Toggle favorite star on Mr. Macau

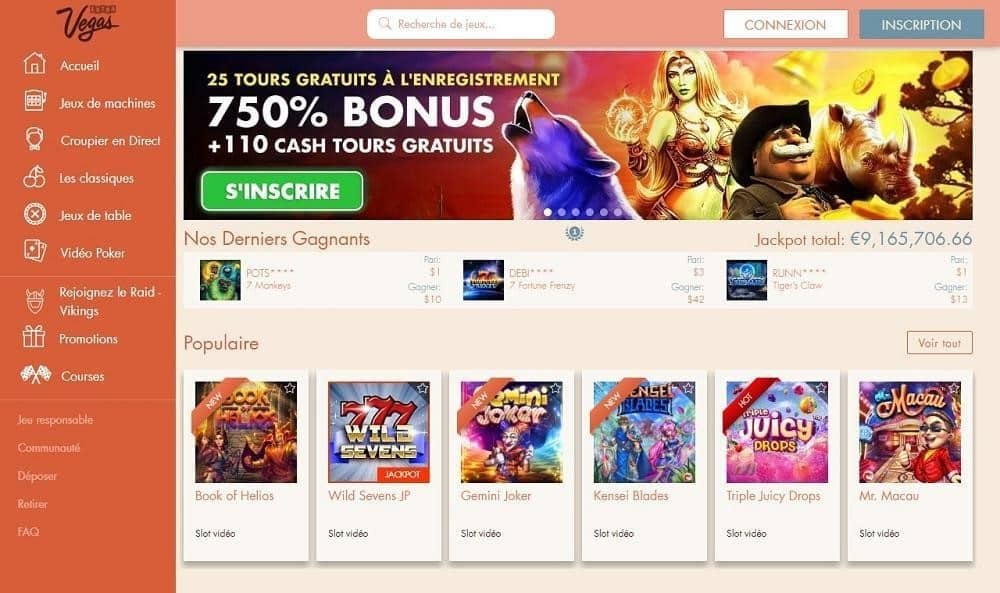(x=953, y=388)
